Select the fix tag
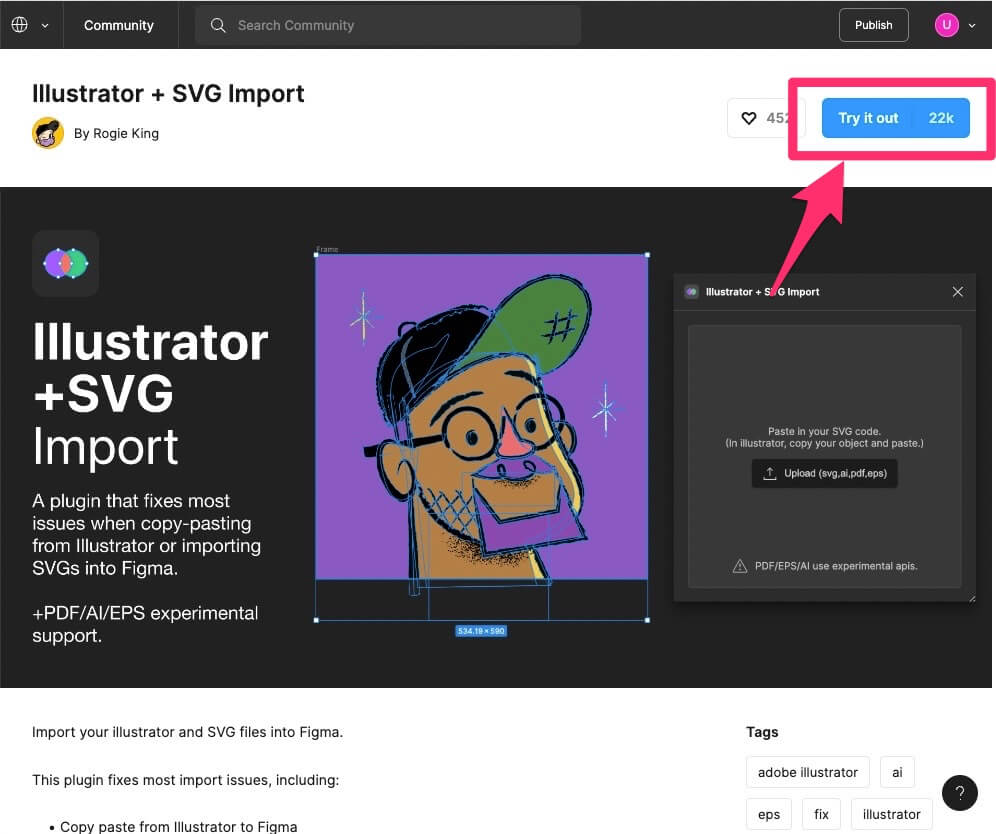 coord(821,814)
